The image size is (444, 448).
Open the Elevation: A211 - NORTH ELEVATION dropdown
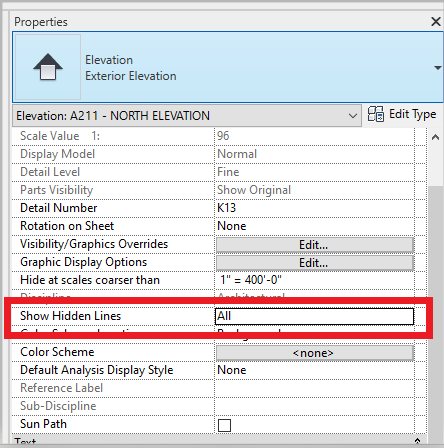click(x=187, y=116)
